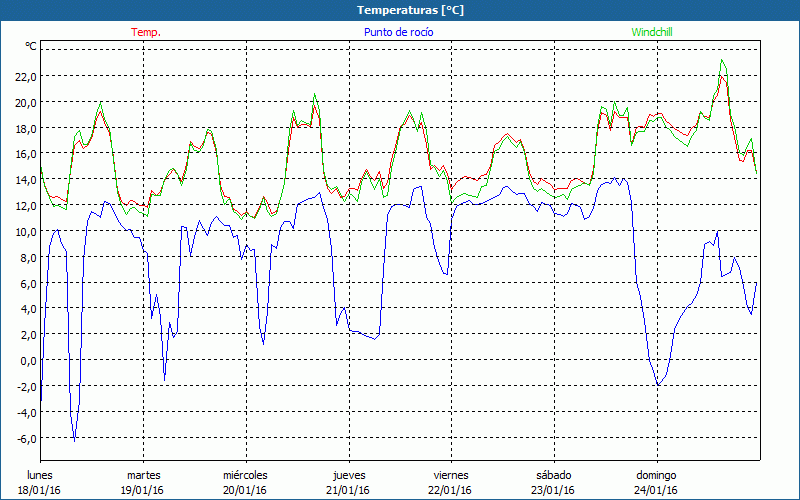Select the viernes 22/01/16 date label
The height and width of the screenshot is (500, 800).
coord(450,482)
